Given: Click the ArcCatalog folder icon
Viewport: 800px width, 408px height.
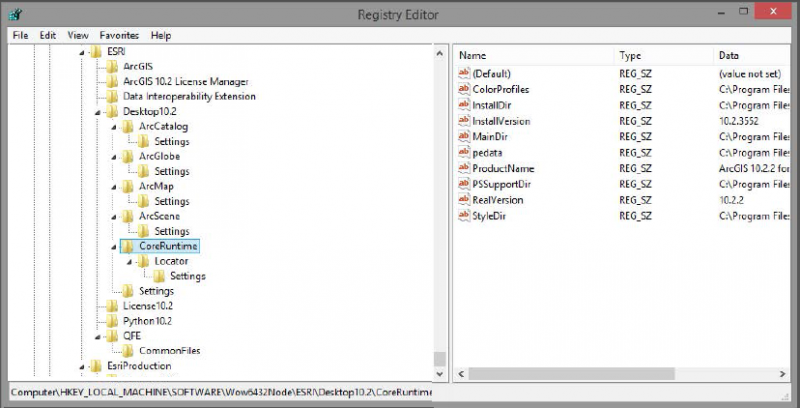Looking at the screenshot, I should (128, 127).
